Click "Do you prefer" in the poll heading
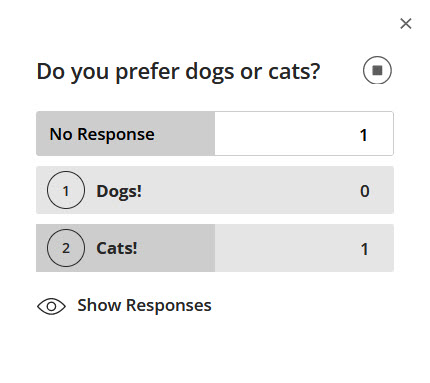 click(108, 72)
